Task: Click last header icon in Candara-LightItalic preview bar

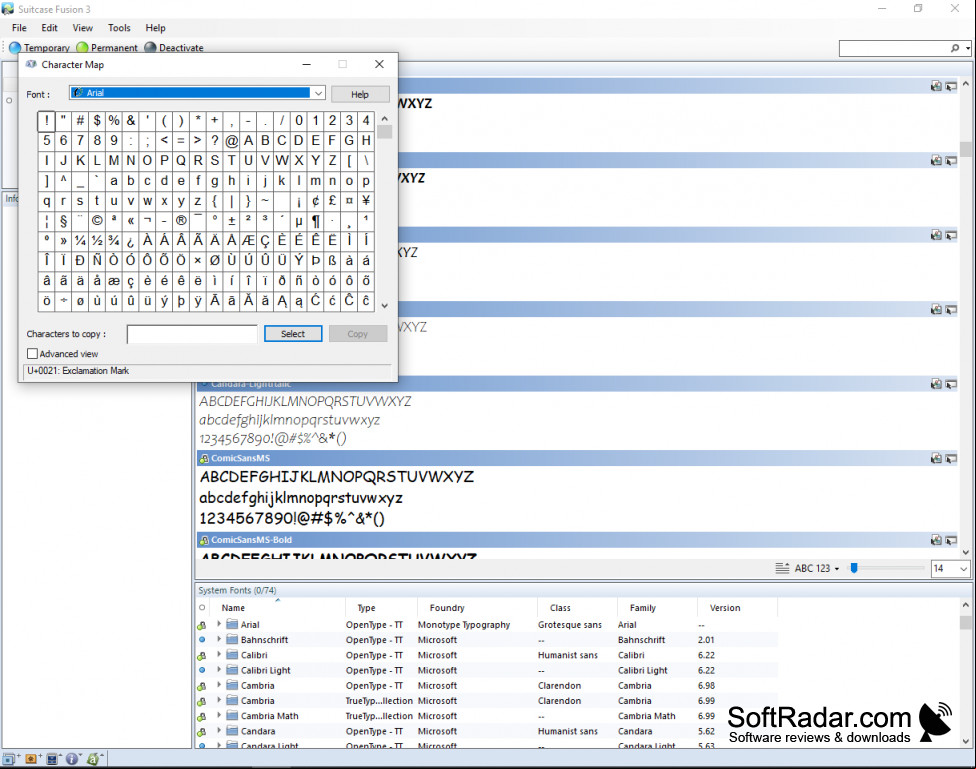Action: [951, 384]
